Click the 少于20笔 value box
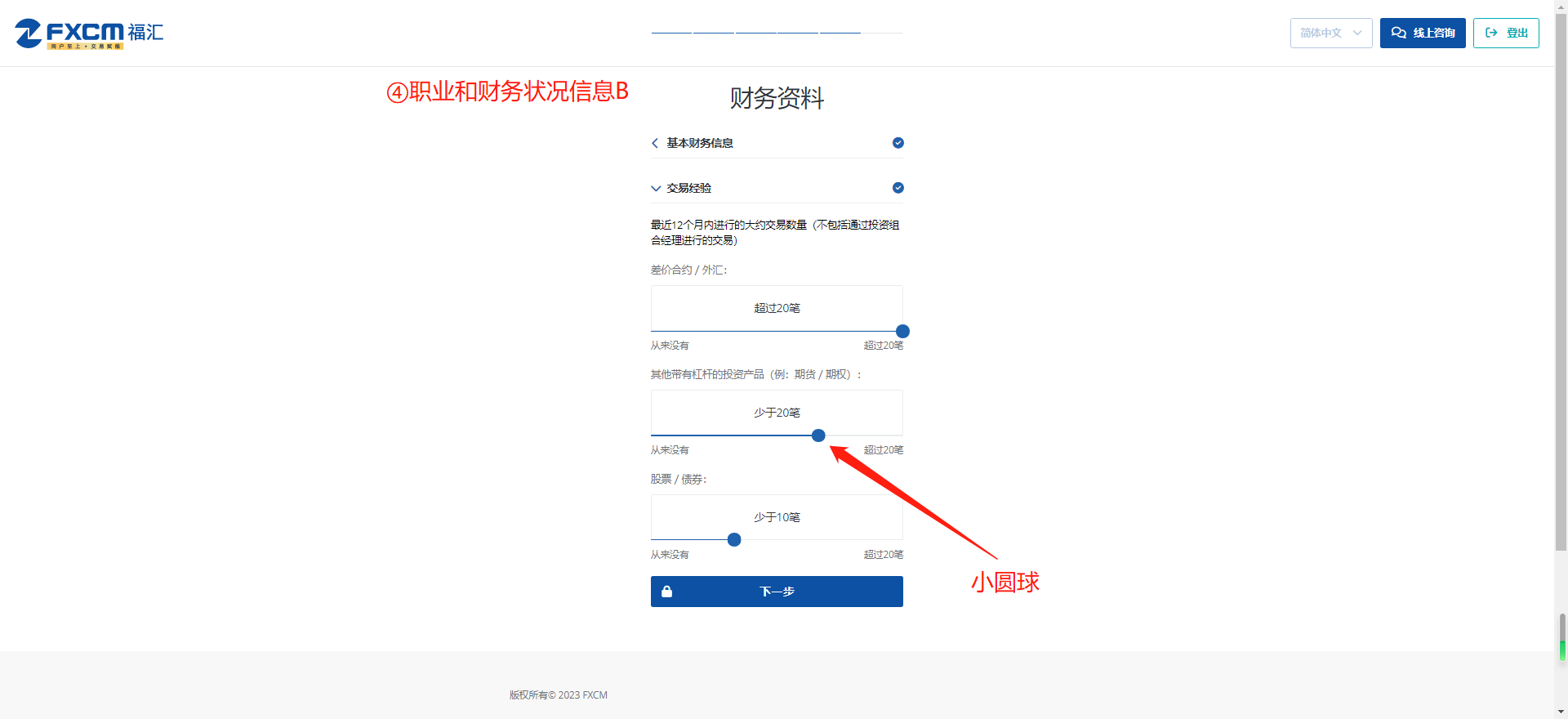1568x719 pixels. 777,413
